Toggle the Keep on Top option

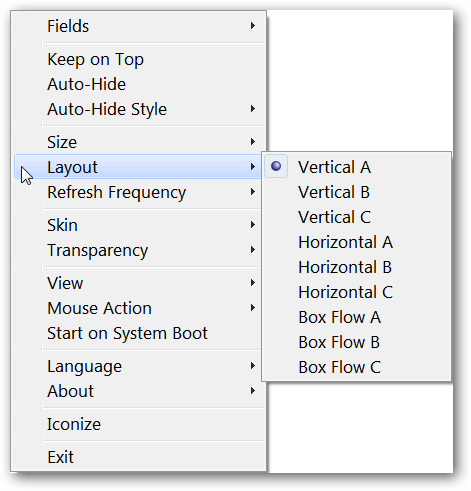138,59
